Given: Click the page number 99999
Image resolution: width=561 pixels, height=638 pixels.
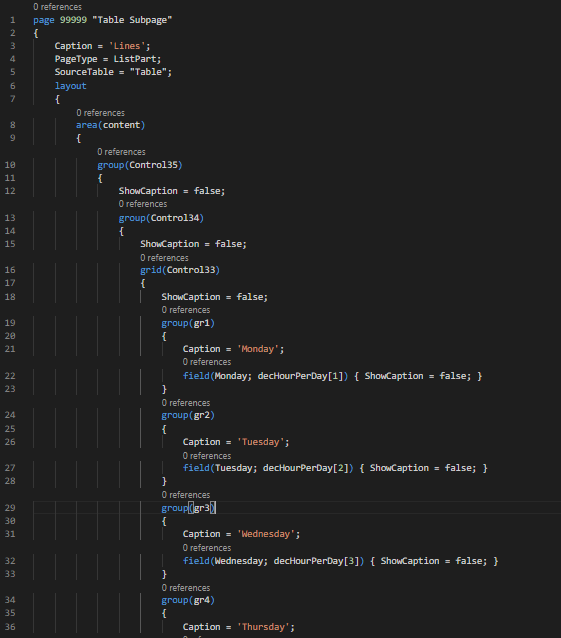Looking at the screenshot, I should pos(73,20).
